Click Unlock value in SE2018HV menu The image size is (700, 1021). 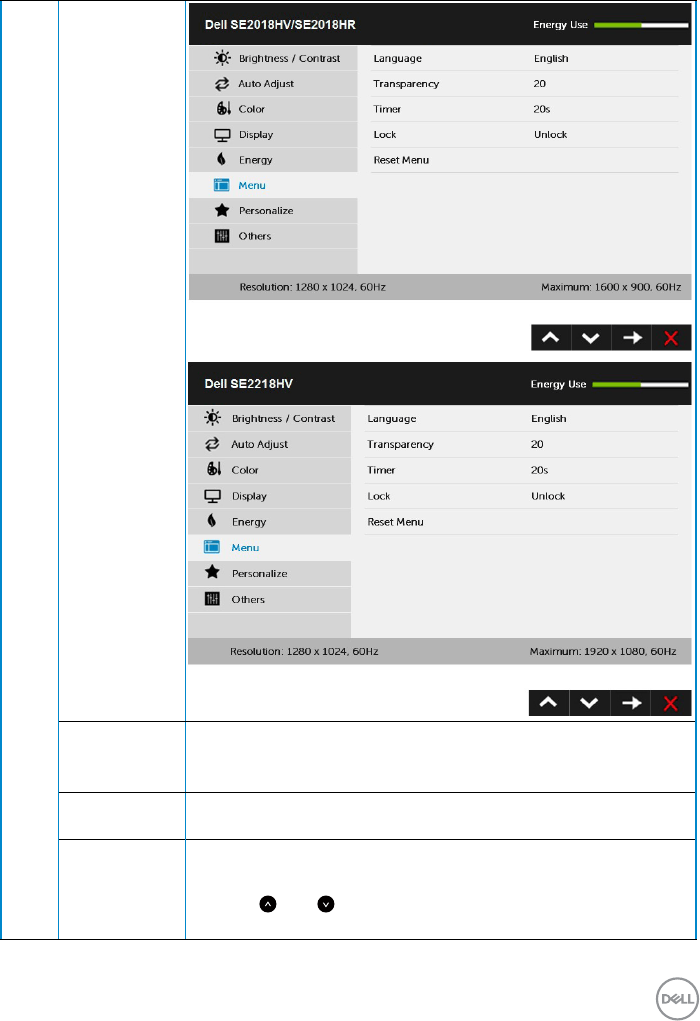point(550,135)
